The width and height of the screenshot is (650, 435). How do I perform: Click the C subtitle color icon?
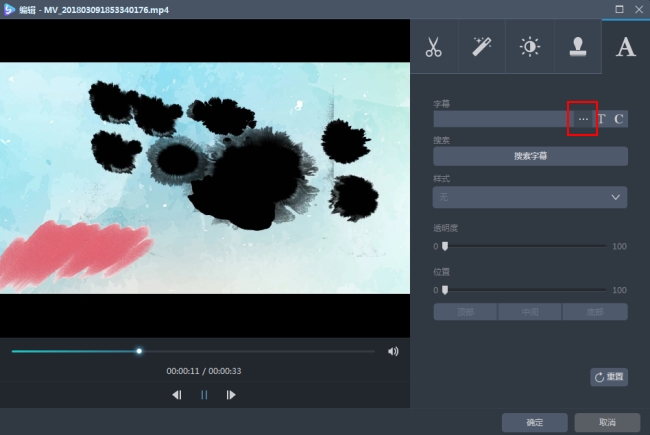[619, 119]
